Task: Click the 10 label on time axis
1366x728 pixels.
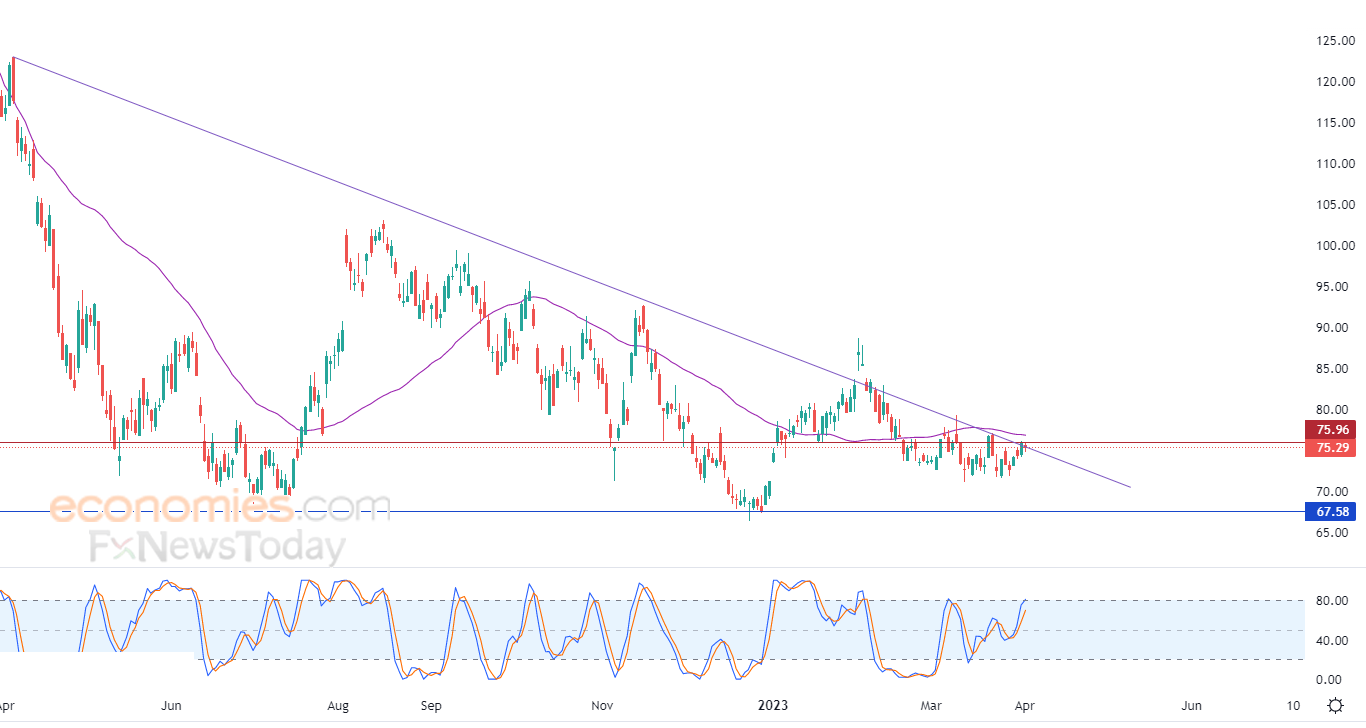Action: tap(1294, 705)
